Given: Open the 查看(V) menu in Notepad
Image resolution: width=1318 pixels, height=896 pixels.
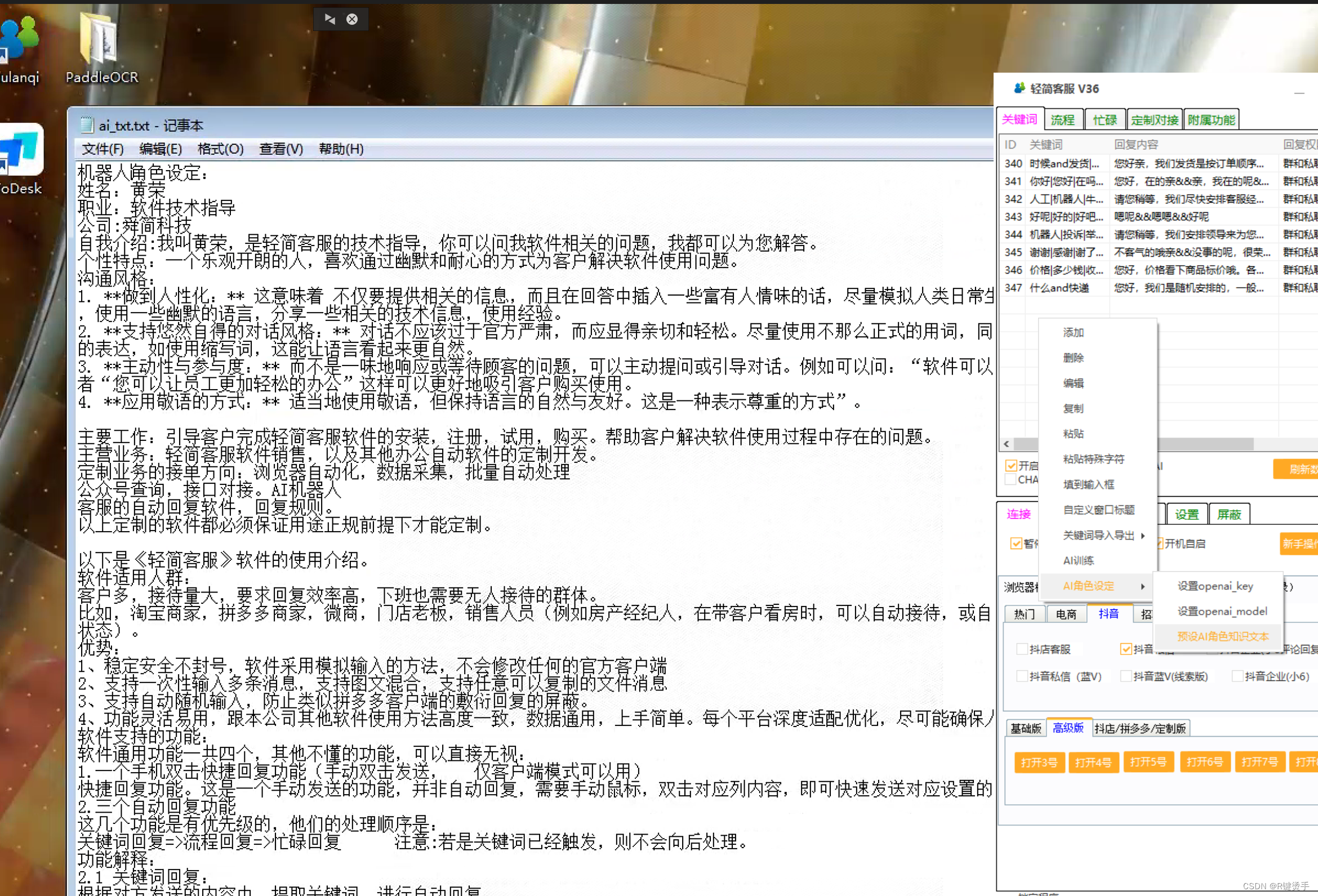Looking at the screenshot, I should 281,149.
